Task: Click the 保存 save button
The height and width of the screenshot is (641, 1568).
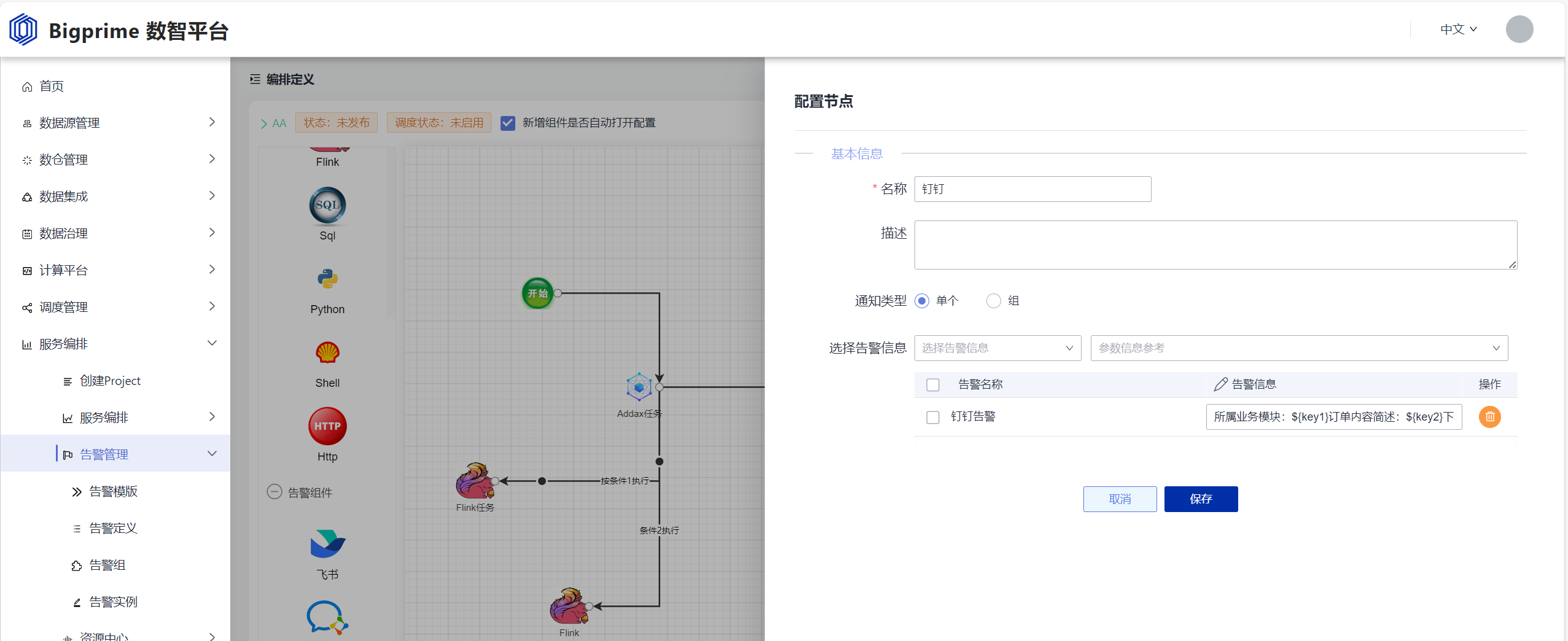Action: tap(1201, 499)
